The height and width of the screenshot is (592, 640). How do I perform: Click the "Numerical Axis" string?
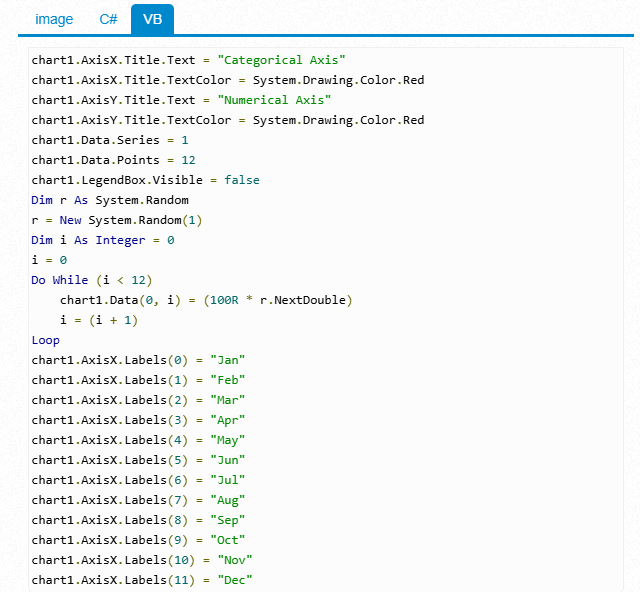point(274,100)
